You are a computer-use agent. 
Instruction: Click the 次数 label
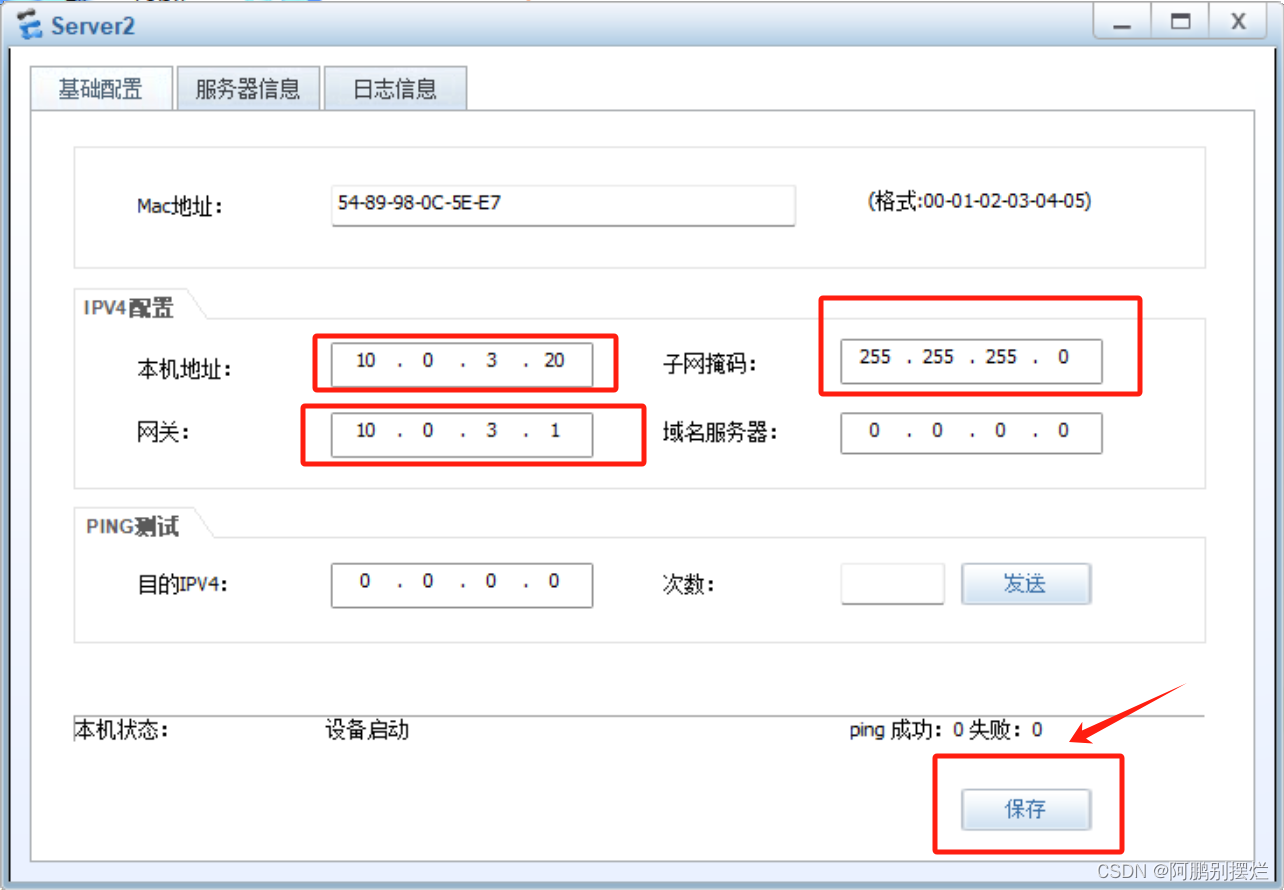pos(689,584)
